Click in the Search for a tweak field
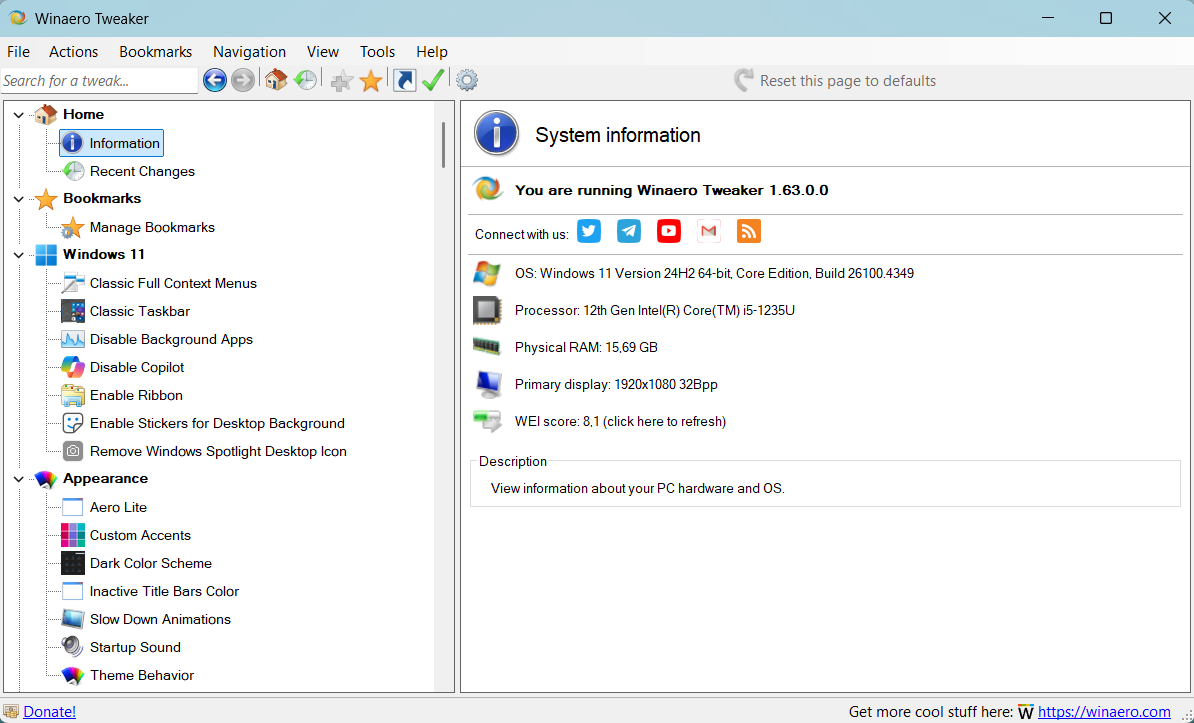The image size is (1194, 723). tap(98, 81)
